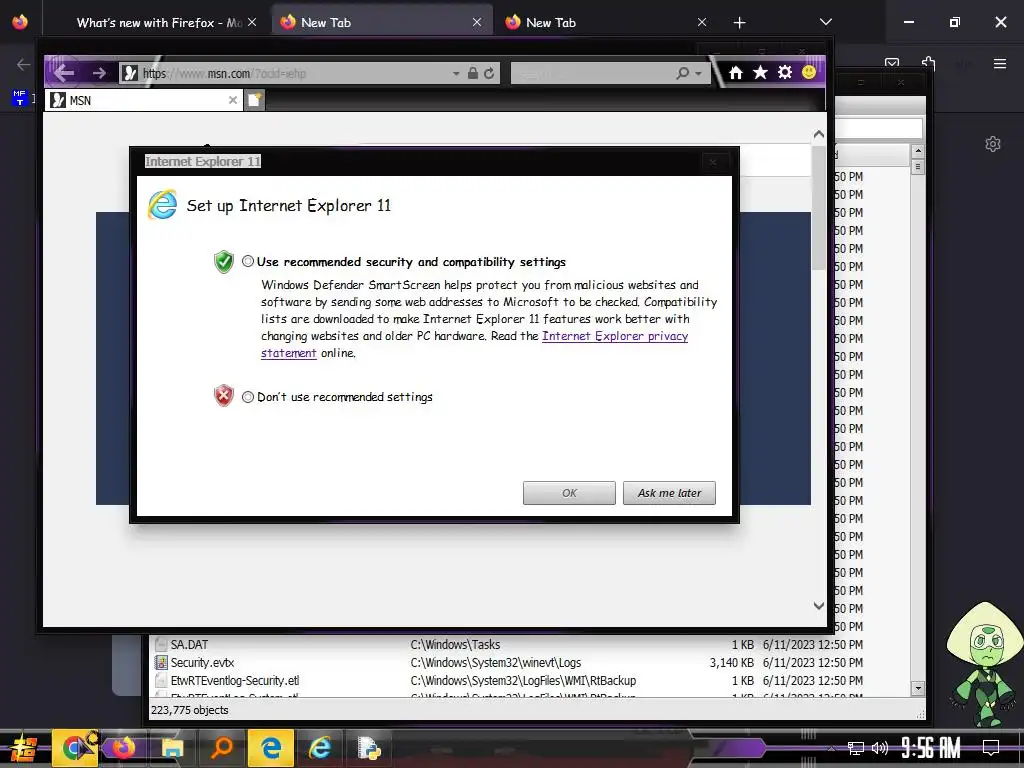Show hidden system tray icons
Image resolution: width=1024 pixels, height=768 pixels.
(831, 748)
